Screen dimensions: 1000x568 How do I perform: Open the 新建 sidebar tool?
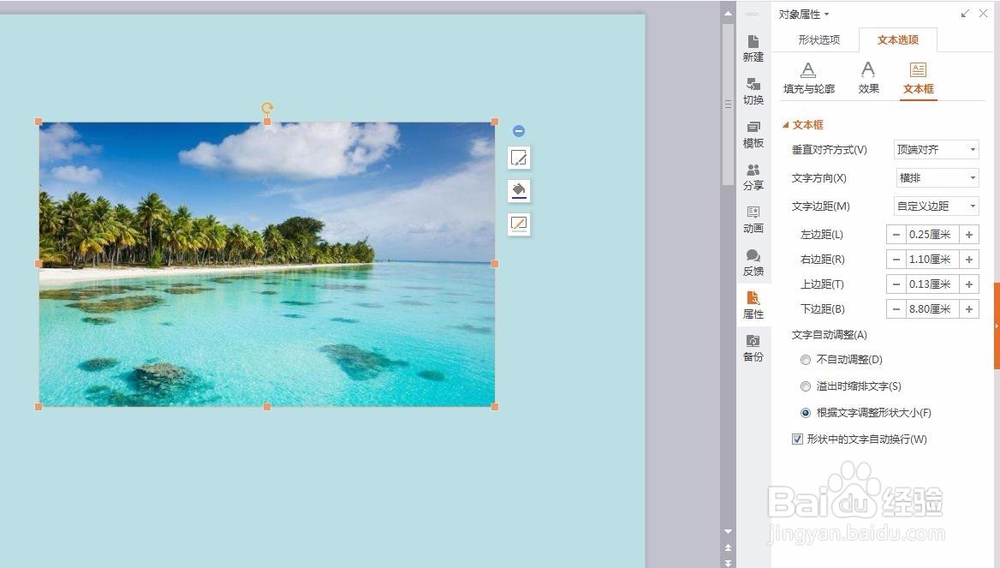[x=753, y=48]
